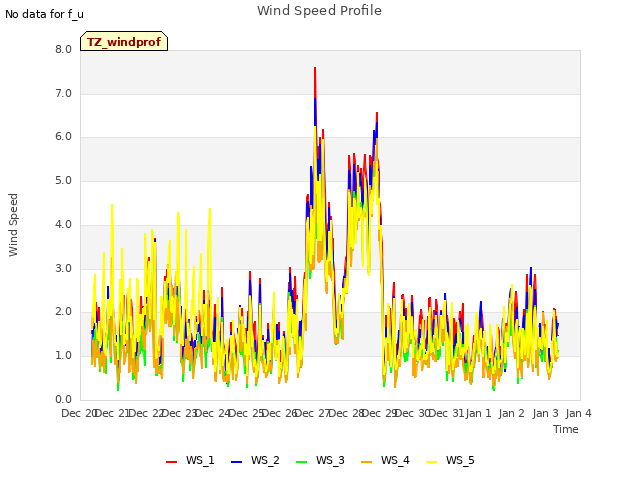This screenshot has height=480, width=640.
Task: Select the WS_5 legend label
Action: click(x=460, y=460)
